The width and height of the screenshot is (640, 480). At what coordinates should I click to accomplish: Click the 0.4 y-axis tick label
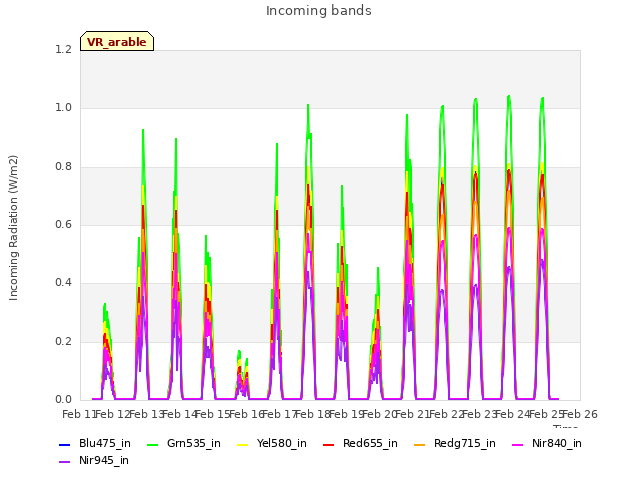(63, 282)
